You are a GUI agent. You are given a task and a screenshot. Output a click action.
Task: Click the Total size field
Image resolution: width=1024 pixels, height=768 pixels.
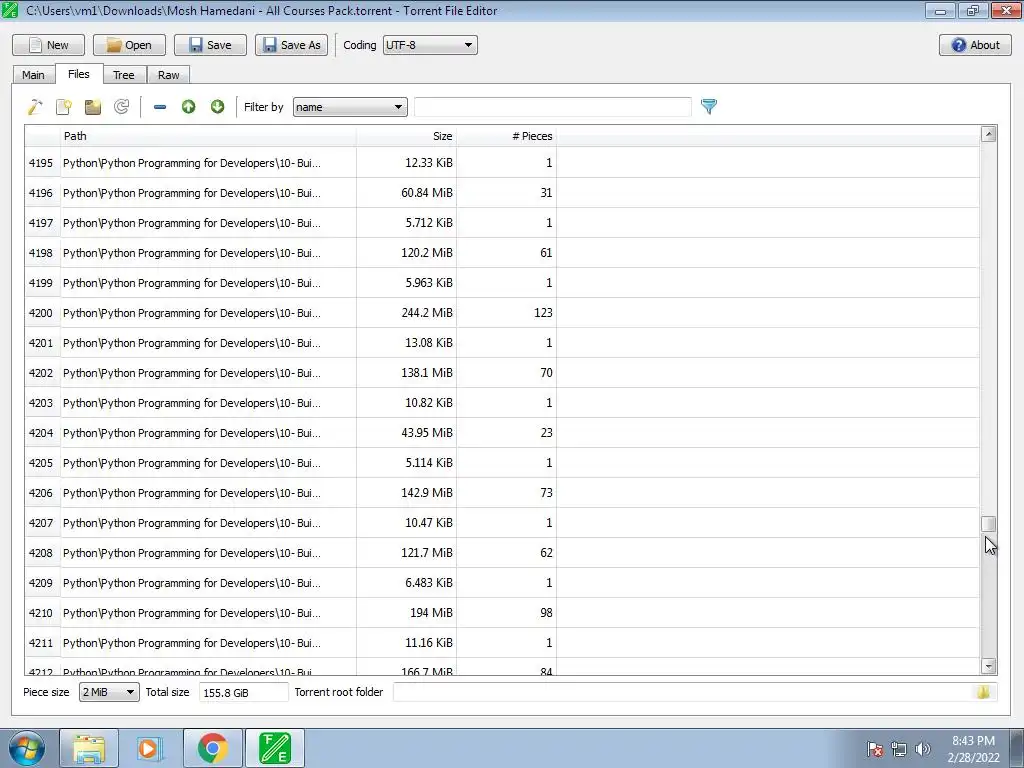244,692
